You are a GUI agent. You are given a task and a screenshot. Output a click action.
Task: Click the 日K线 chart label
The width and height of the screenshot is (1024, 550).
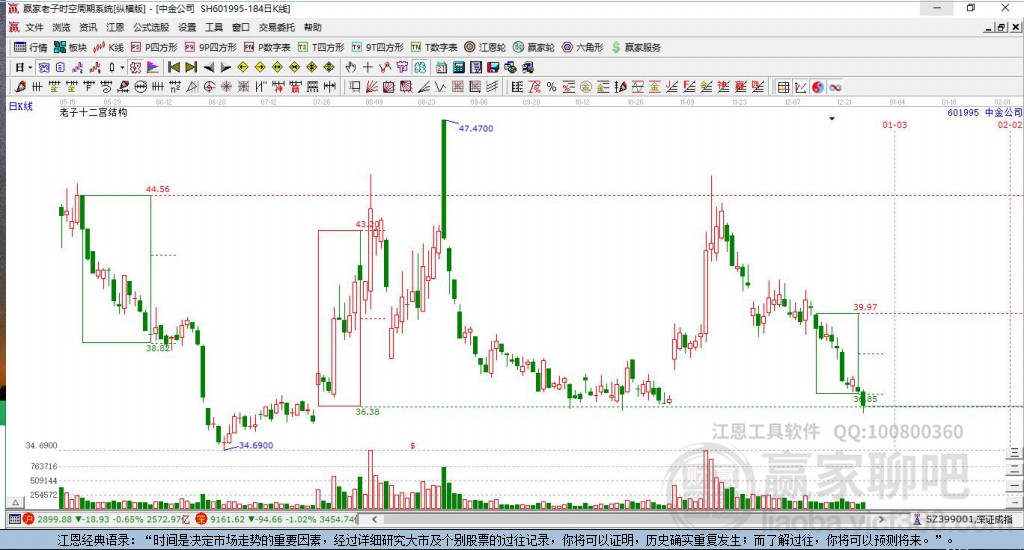click(20, 106)
